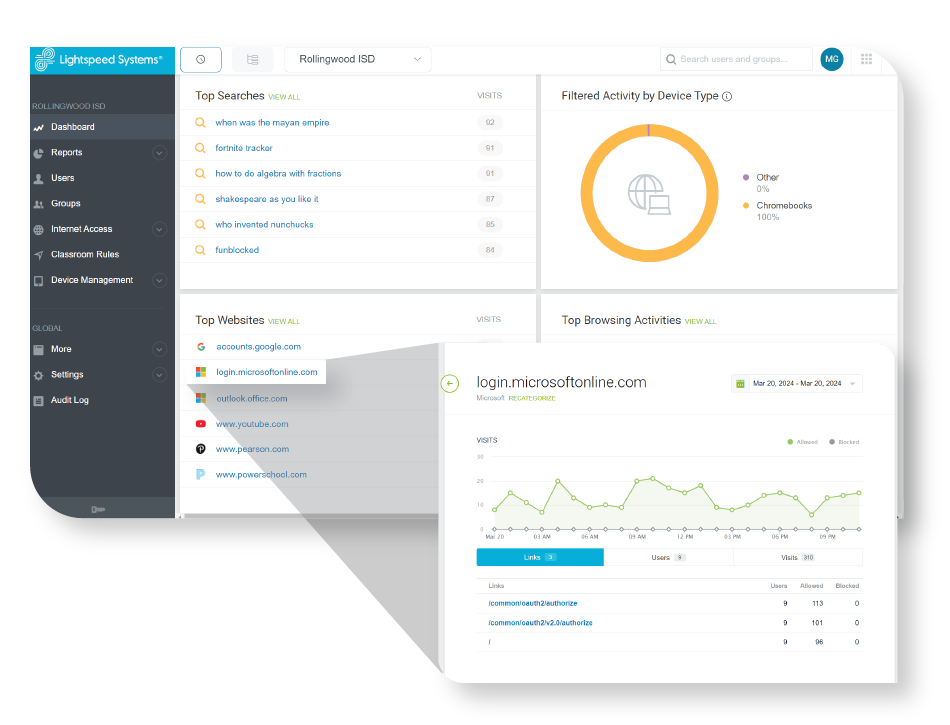Click the PowerSchool icon in Top Websites
Viewport: 950px width, 725px height.
click(201, 474)
